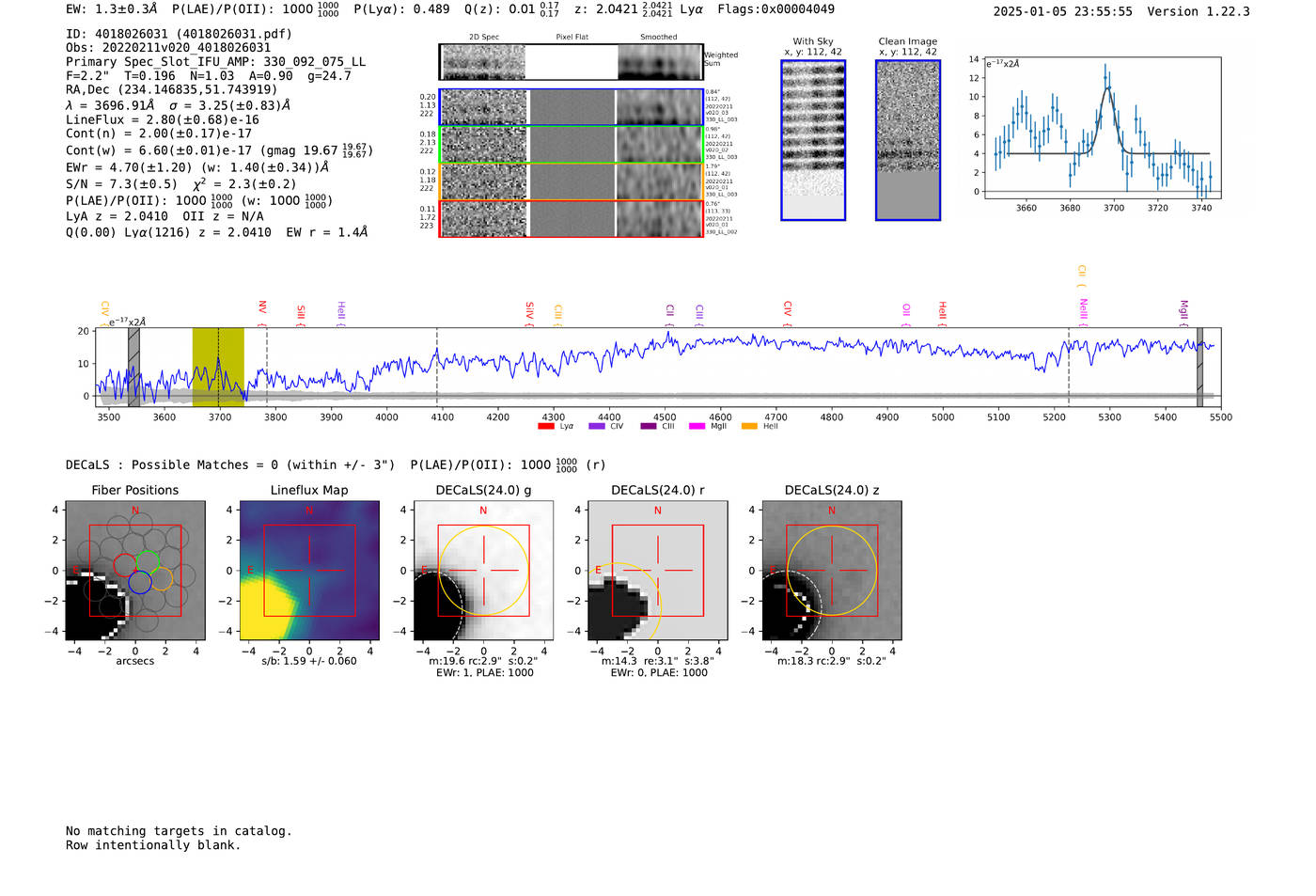
Task: Click the m:14.3 re:3.1" caption under DECaLS r
Action: point(658,661)
